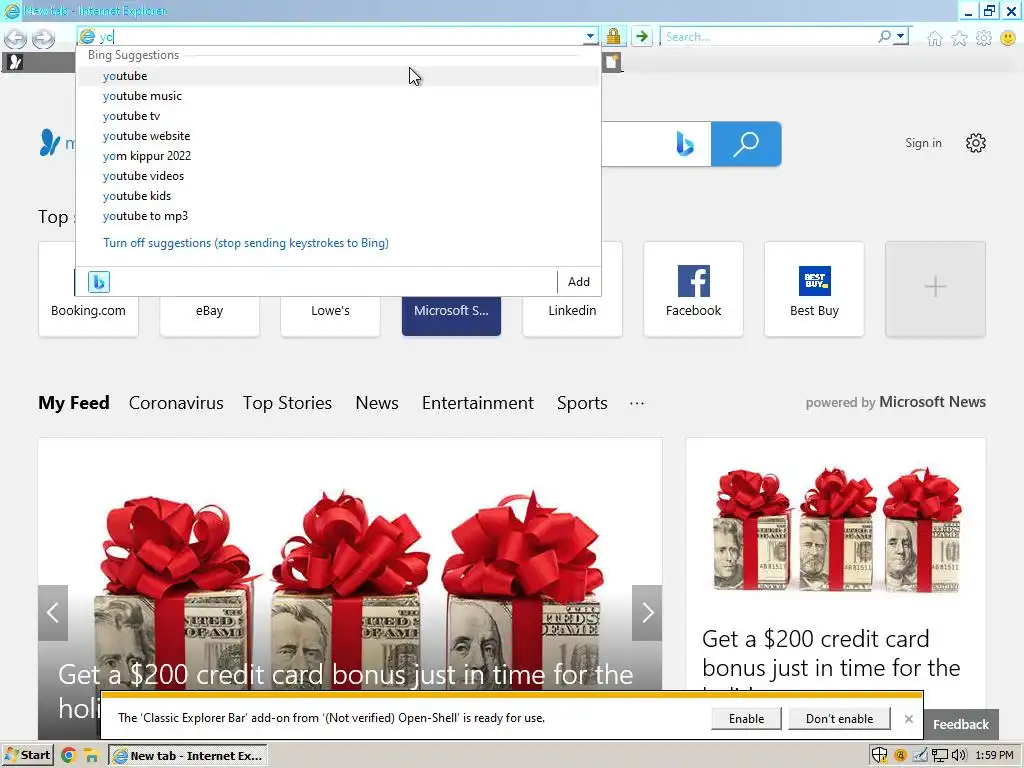Click the Back navigation arrow

point(16,39)
